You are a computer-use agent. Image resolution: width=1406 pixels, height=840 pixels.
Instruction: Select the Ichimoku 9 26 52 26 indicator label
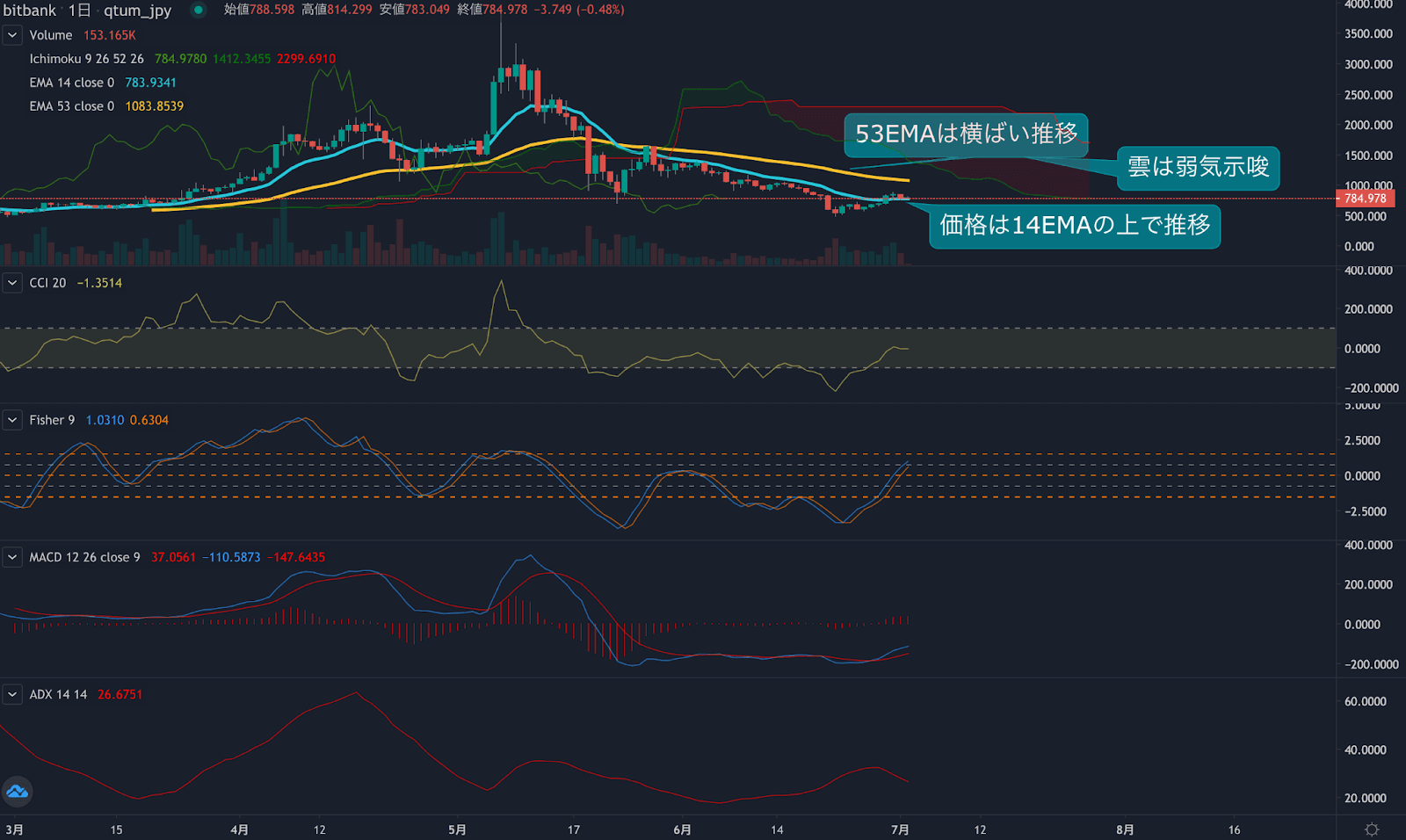pyautogui.click(x=86, y=59)
